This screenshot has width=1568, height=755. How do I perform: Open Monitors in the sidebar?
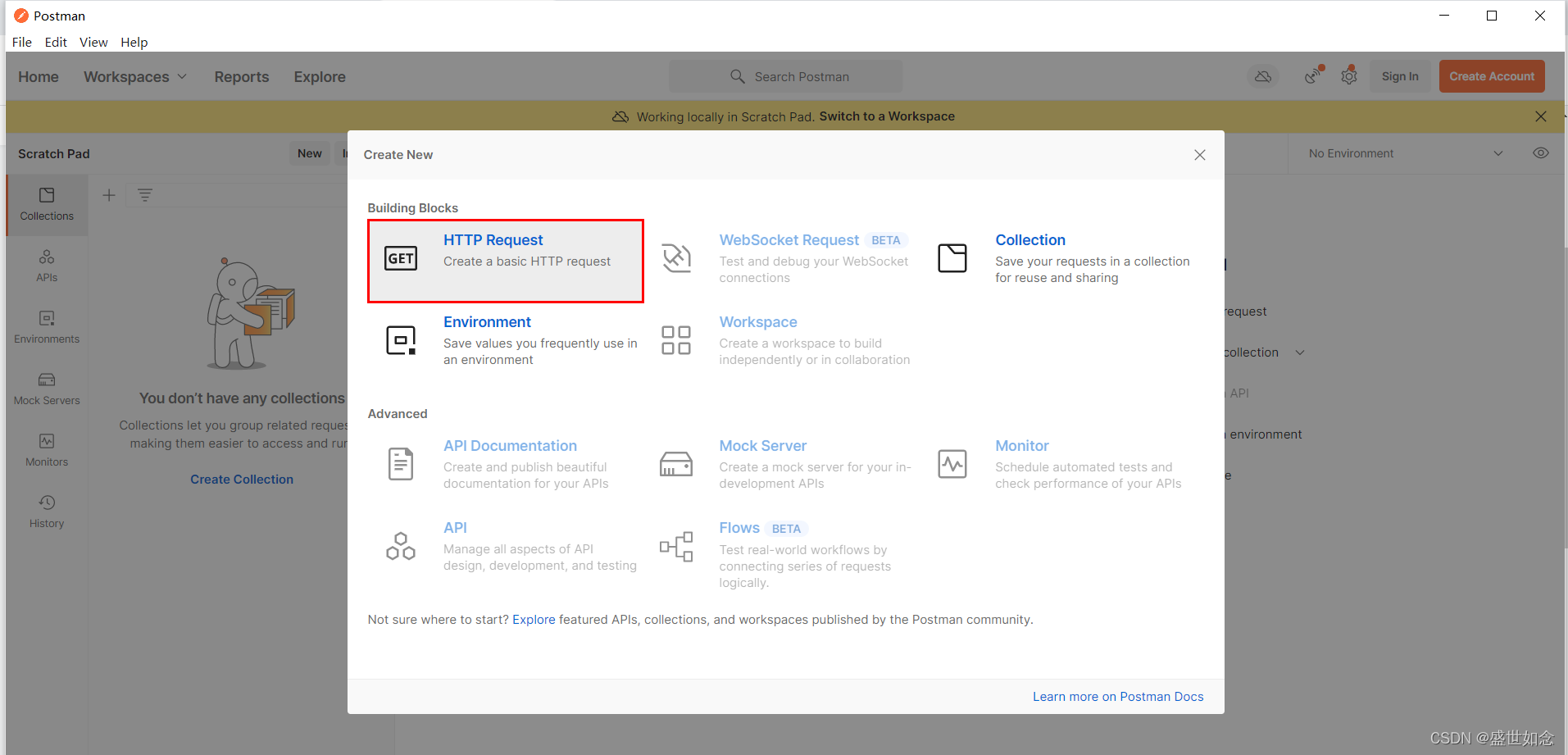47,450
